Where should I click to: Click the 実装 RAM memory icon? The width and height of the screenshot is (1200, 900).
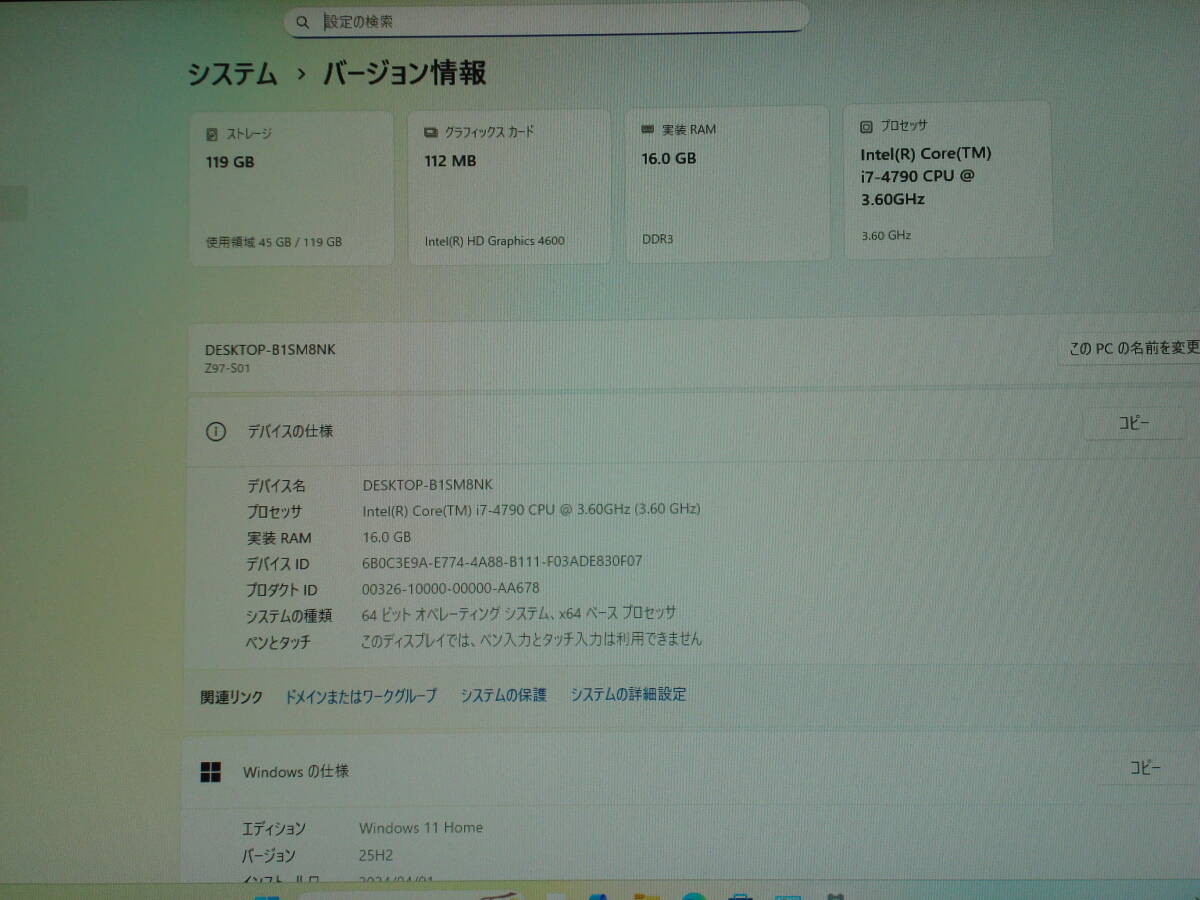pyautogui.click(x=648, y=129)
